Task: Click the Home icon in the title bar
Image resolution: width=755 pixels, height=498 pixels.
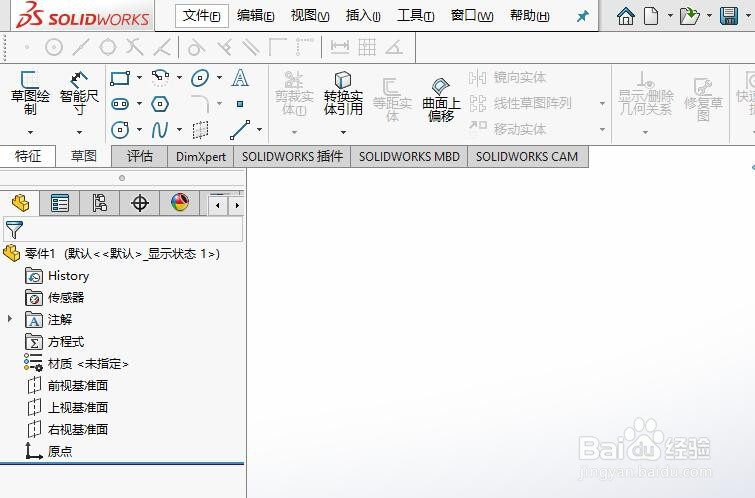Action: (625, 16)
